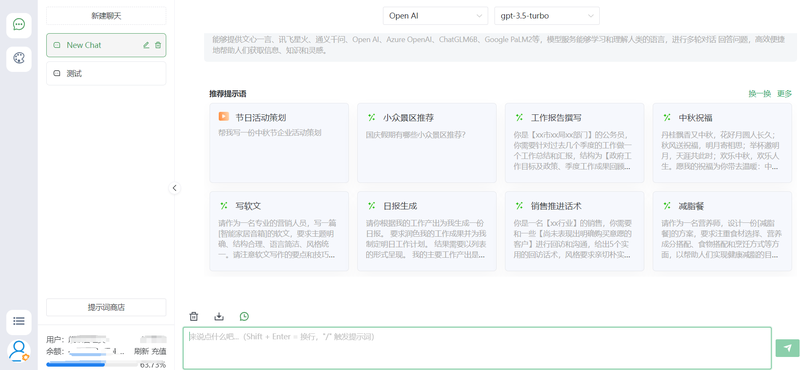Open the Open AI provider dropdown
The image size is (800, 370).
point(435,16)
